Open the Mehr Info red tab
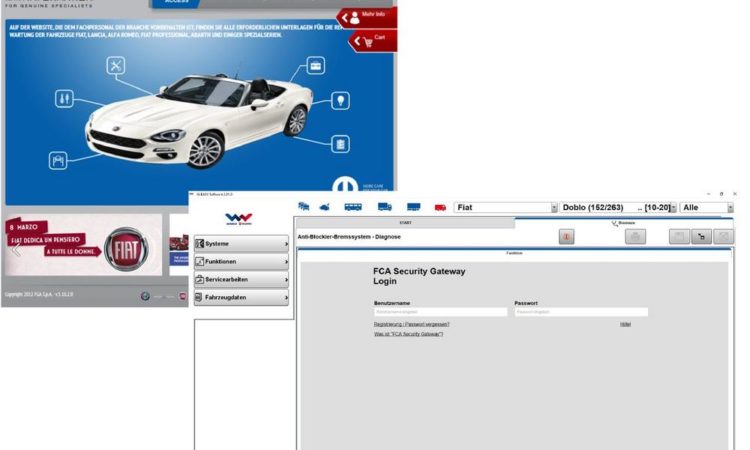 (x=366, y=18)
